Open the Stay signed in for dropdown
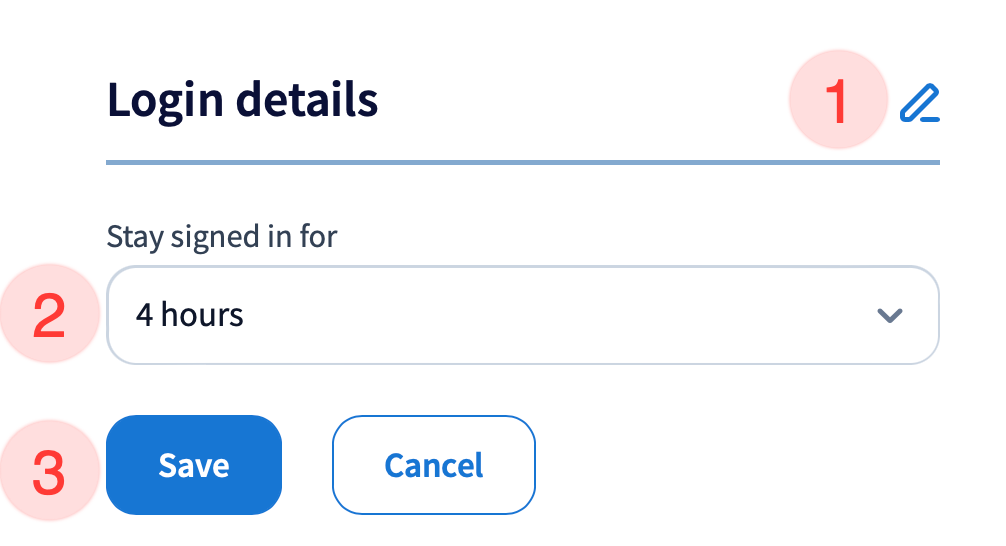 click(x=522, y=316)
